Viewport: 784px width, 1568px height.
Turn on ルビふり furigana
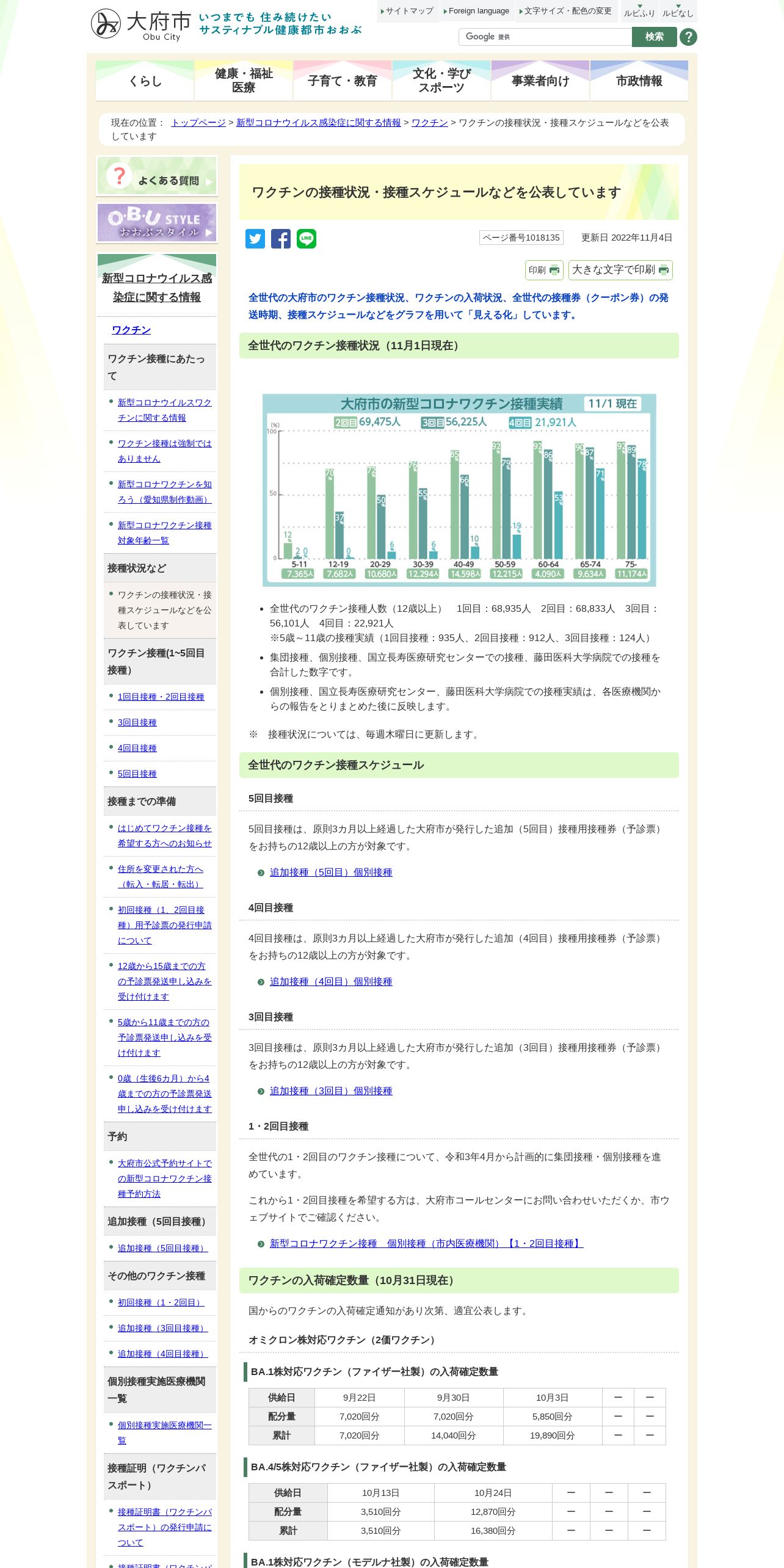coord(639,11)
